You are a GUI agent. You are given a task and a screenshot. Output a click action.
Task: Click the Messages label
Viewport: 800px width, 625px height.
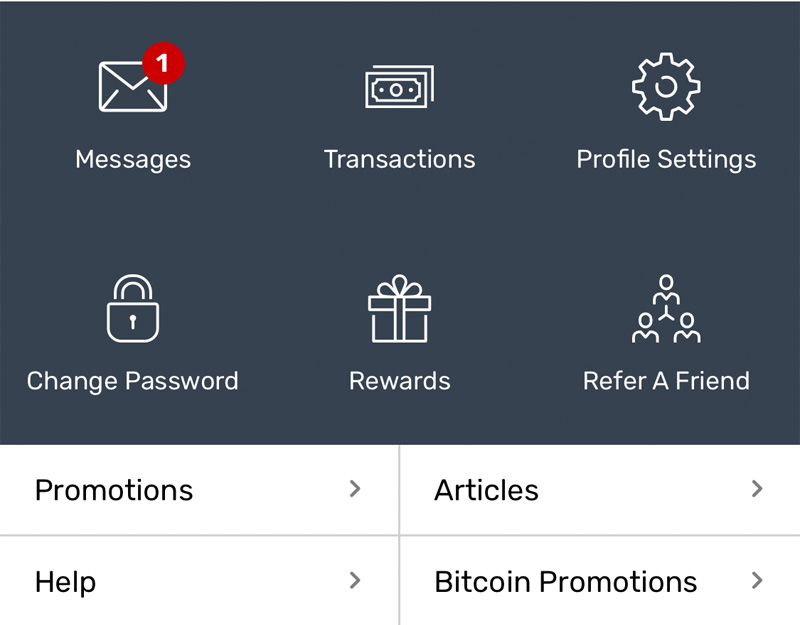click(133, 160)
